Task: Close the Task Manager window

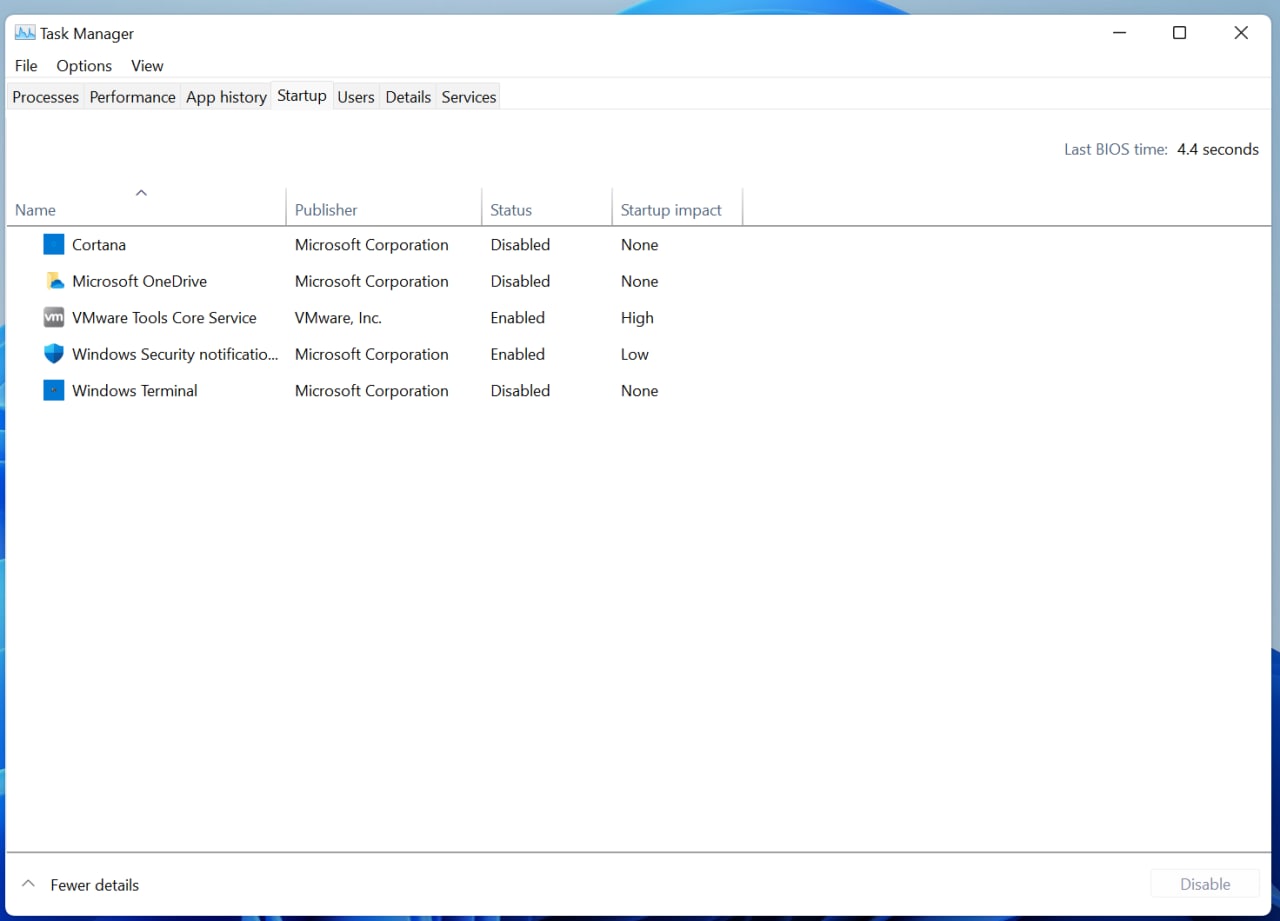Action: click(1241, 33)
